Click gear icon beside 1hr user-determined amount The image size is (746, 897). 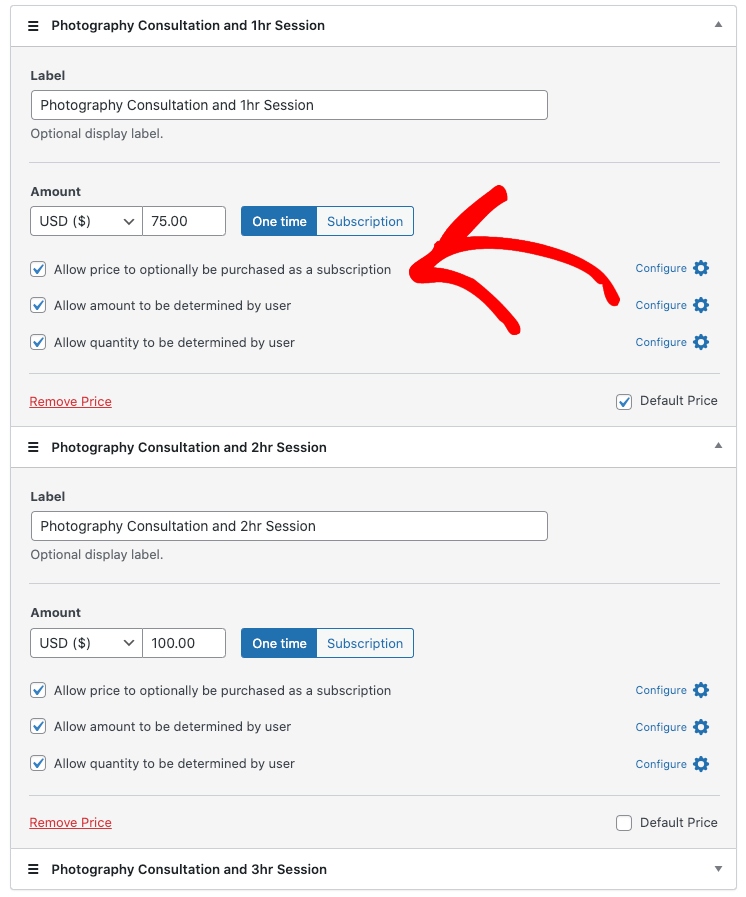701,305
